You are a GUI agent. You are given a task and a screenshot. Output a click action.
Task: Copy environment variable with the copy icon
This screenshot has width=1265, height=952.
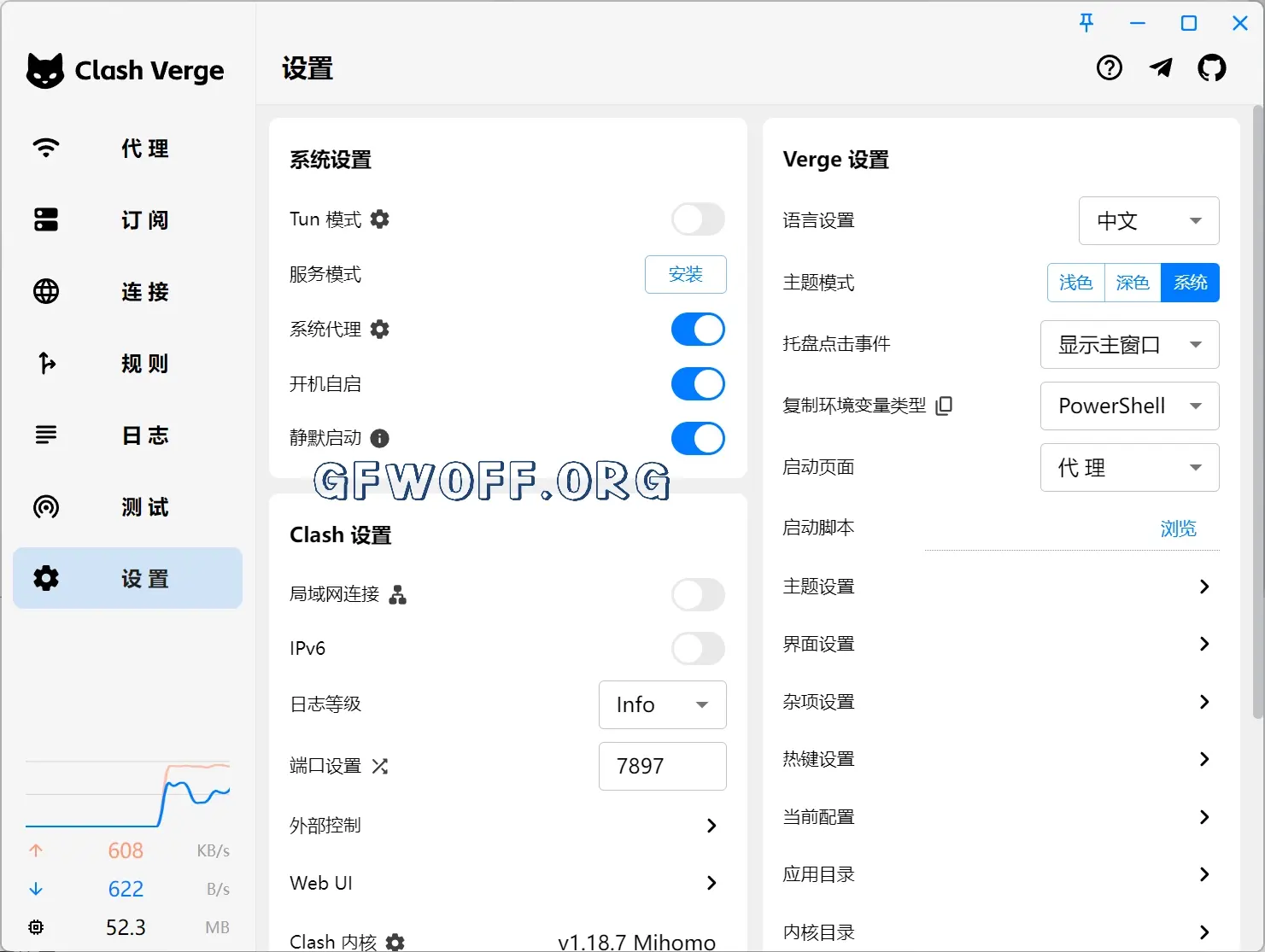(944, 406)
